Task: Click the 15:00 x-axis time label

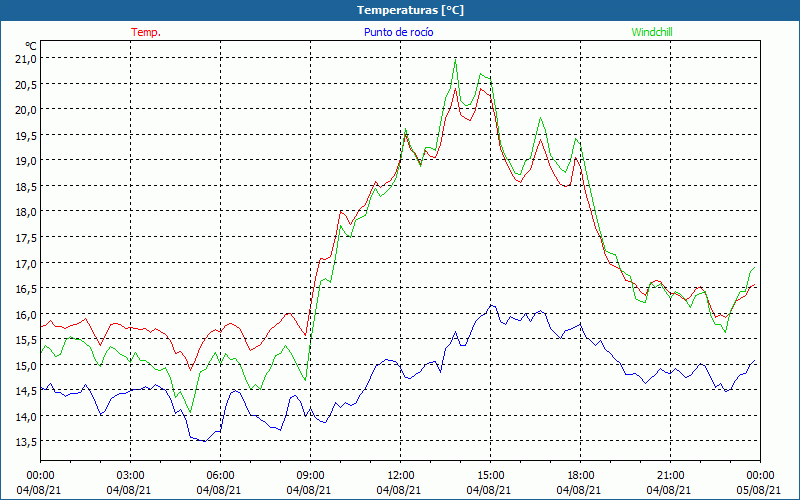Action: 490,476
